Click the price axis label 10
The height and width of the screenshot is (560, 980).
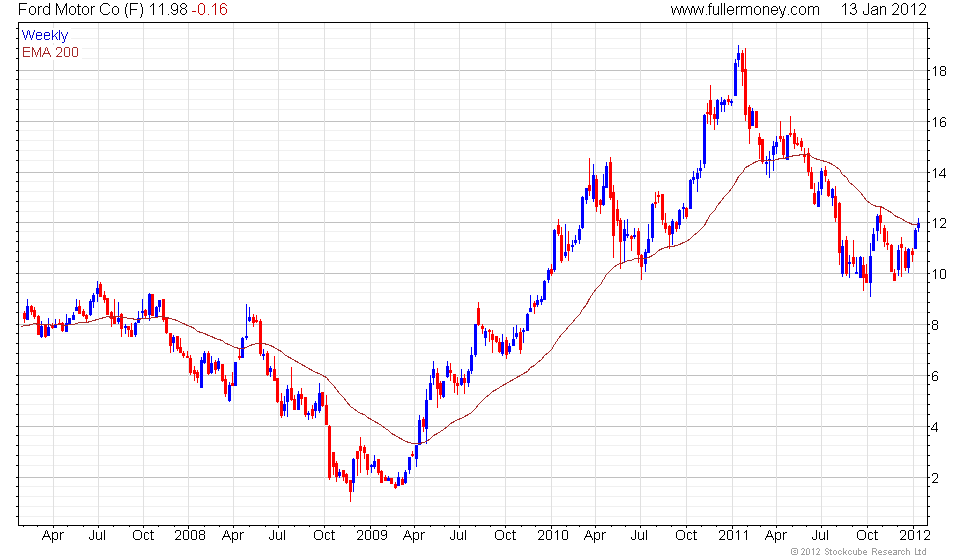coord(939,274)
